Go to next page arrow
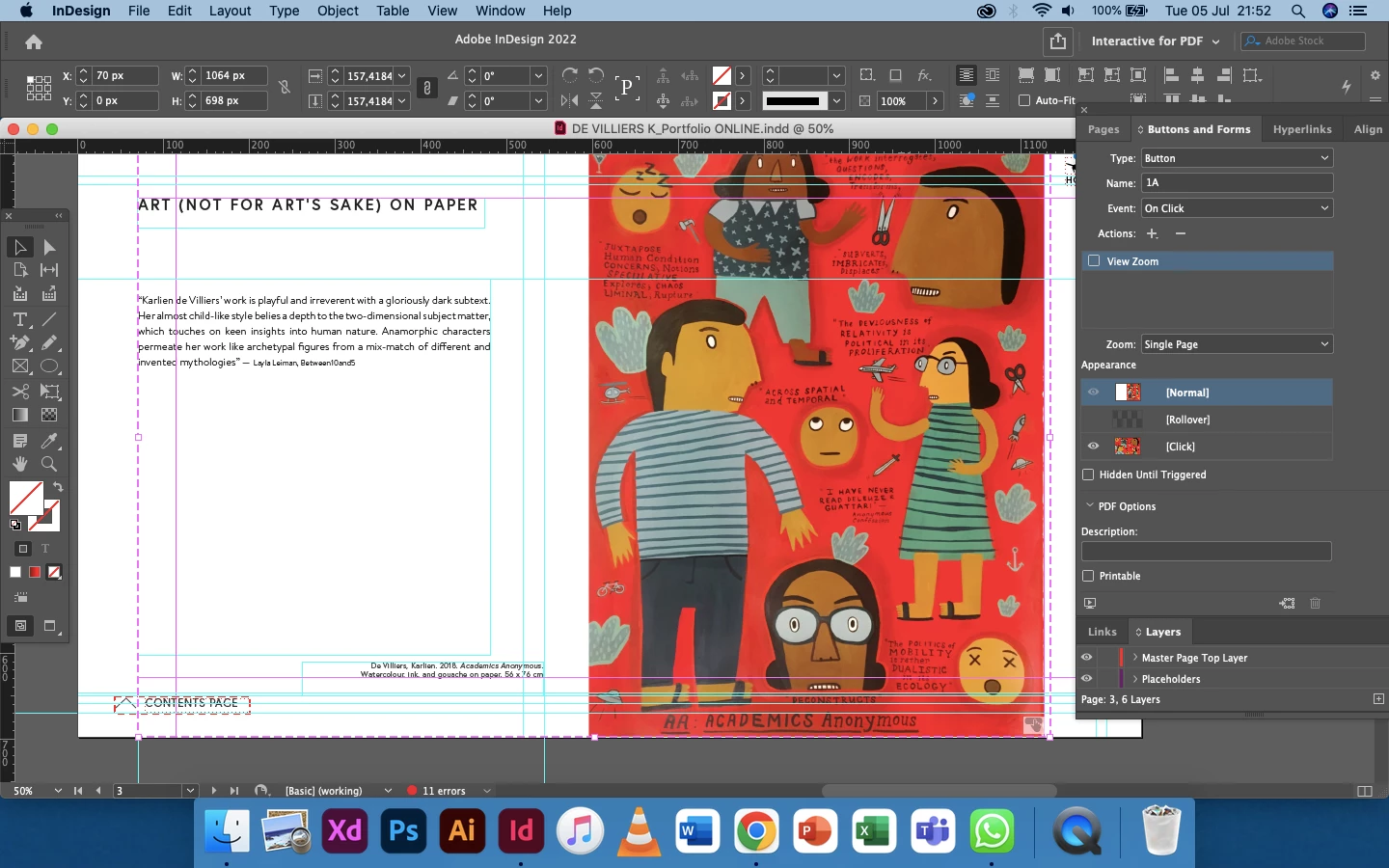Image resolution: width=1389 pixels, height=868 pixels. 213,791
